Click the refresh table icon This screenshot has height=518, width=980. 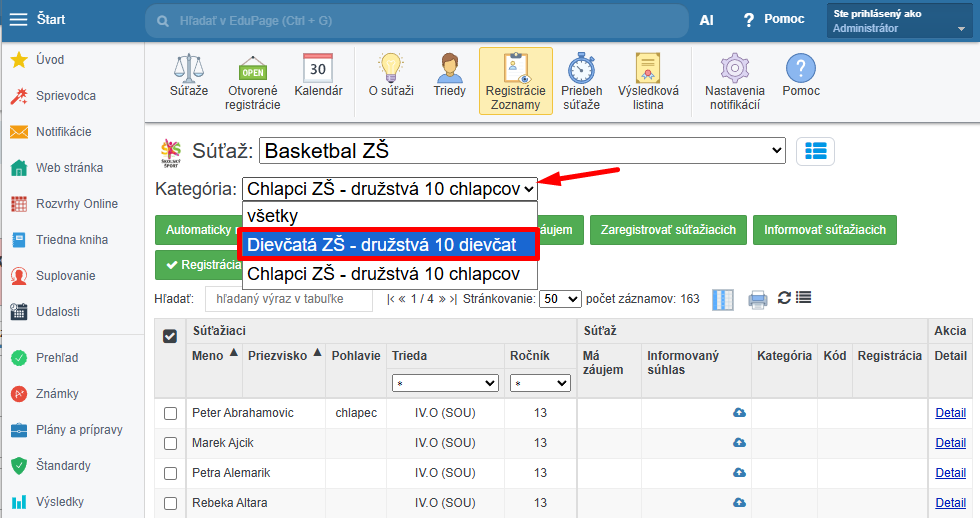[x=784, y=298]
